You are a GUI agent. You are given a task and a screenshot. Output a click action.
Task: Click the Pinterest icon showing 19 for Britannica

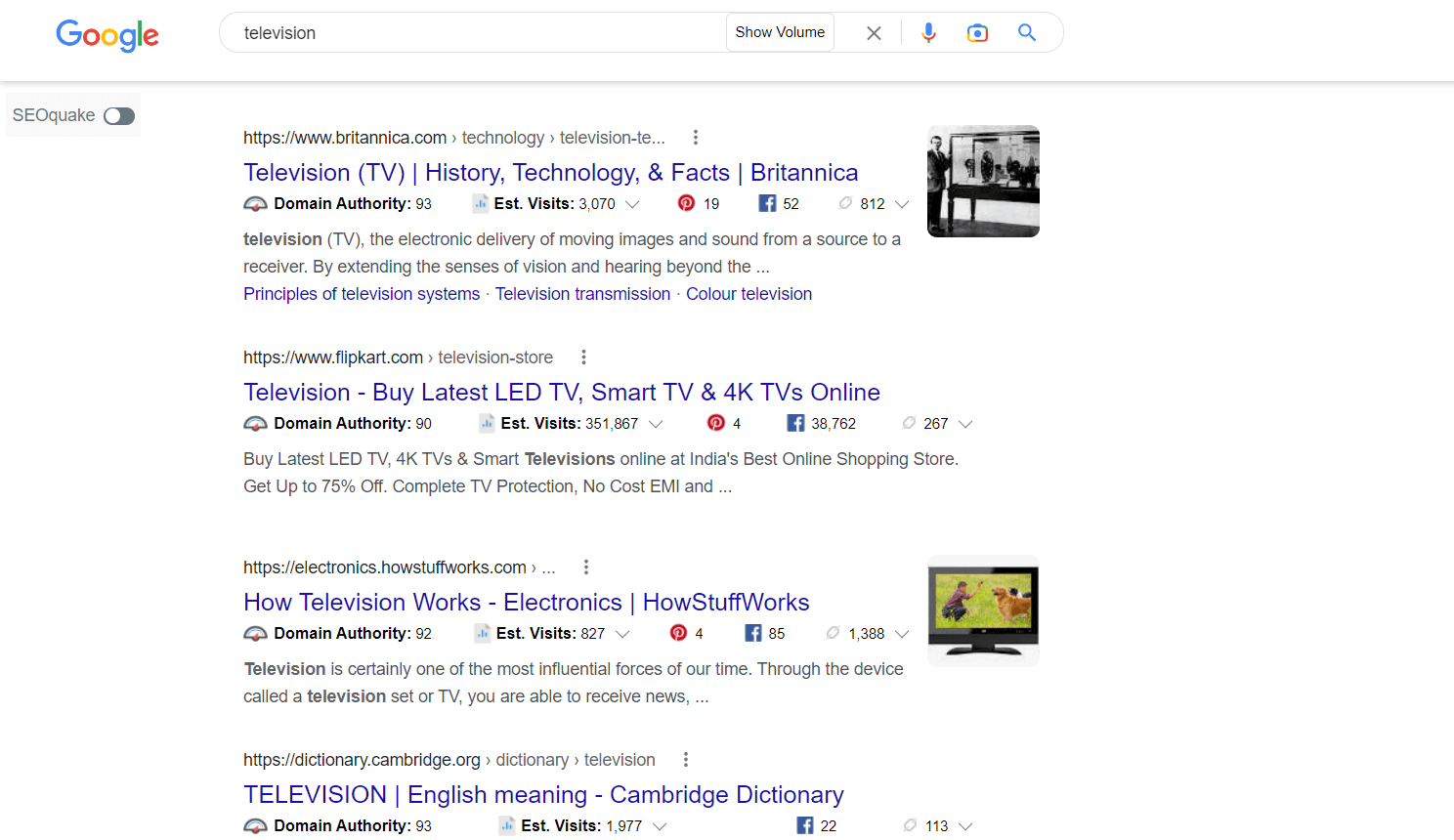(687, 203)
